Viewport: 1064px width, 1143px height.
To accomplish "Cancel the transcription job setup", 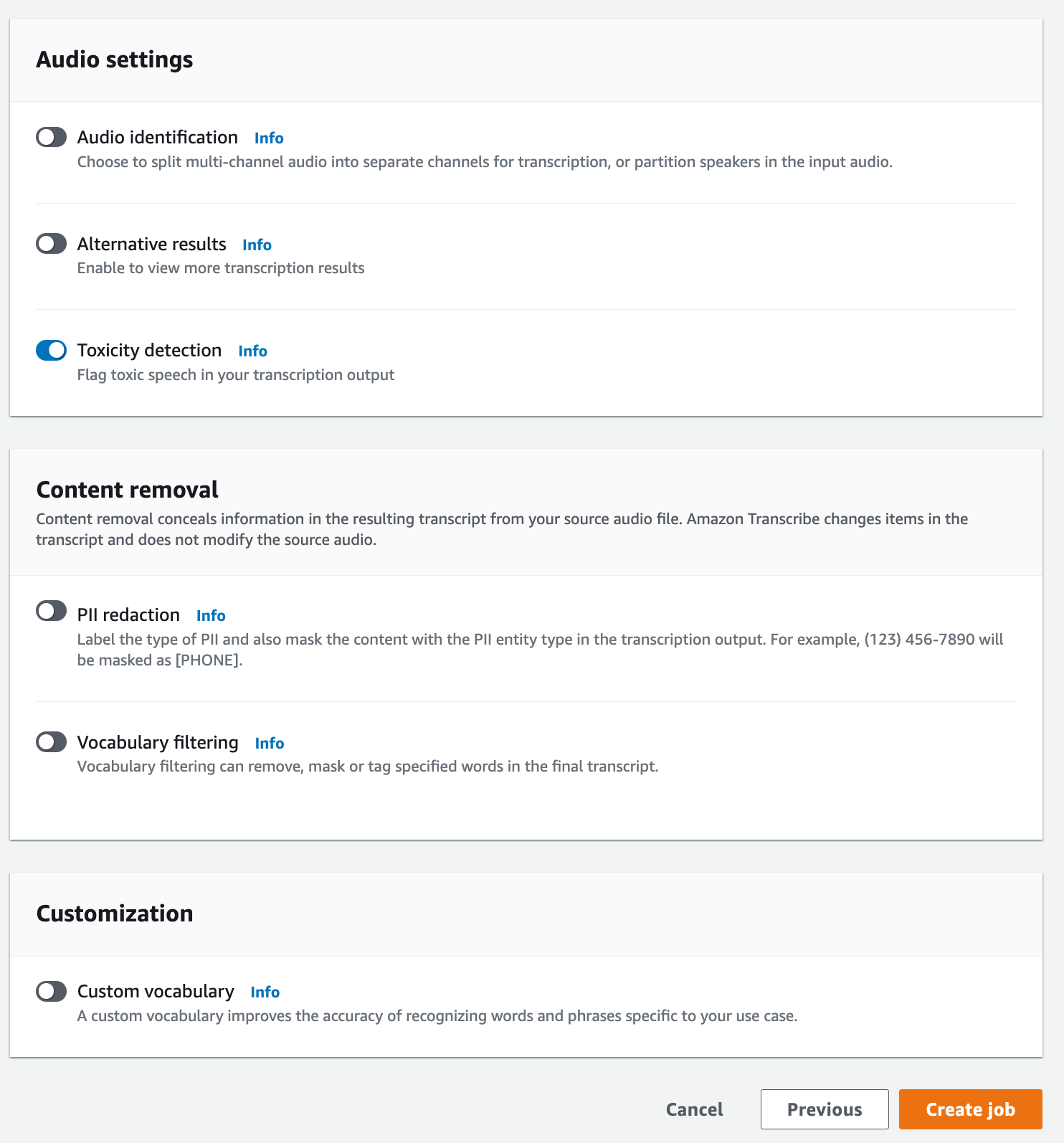I will [693, 1109].
